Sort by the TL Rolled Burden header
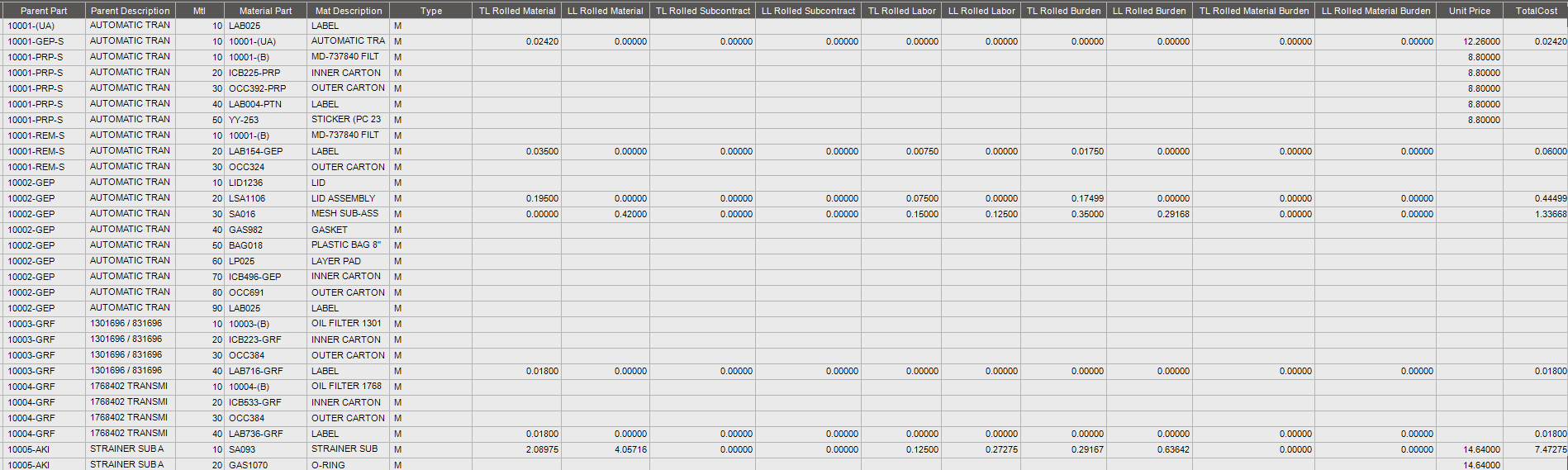Viewport: 1568px width, 470px height. [1064, 11]
